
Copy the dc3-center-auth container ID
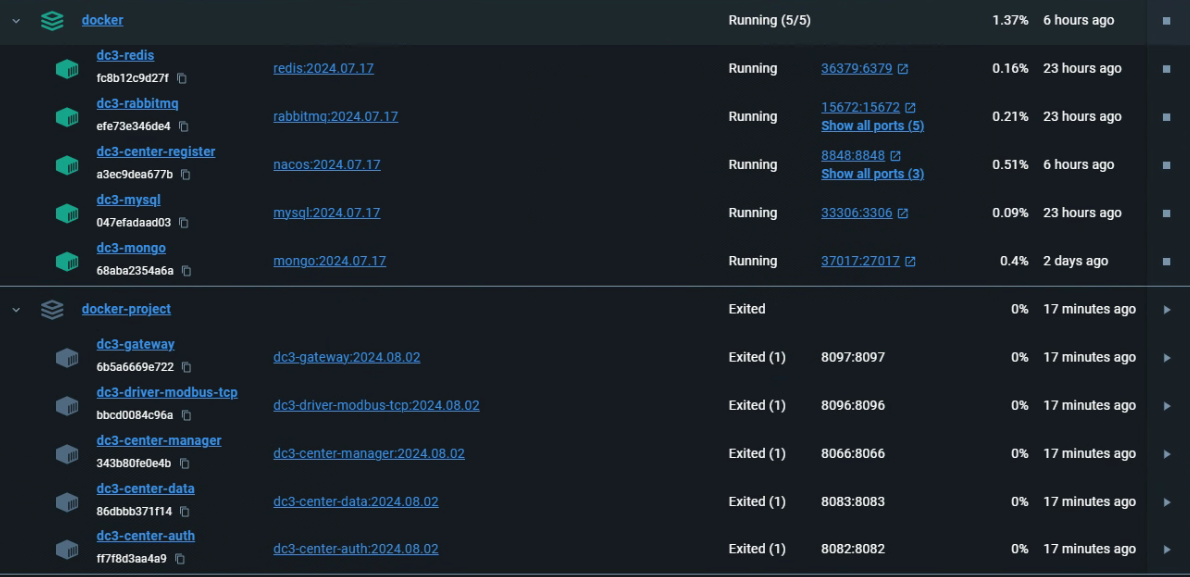click(180, 559)
